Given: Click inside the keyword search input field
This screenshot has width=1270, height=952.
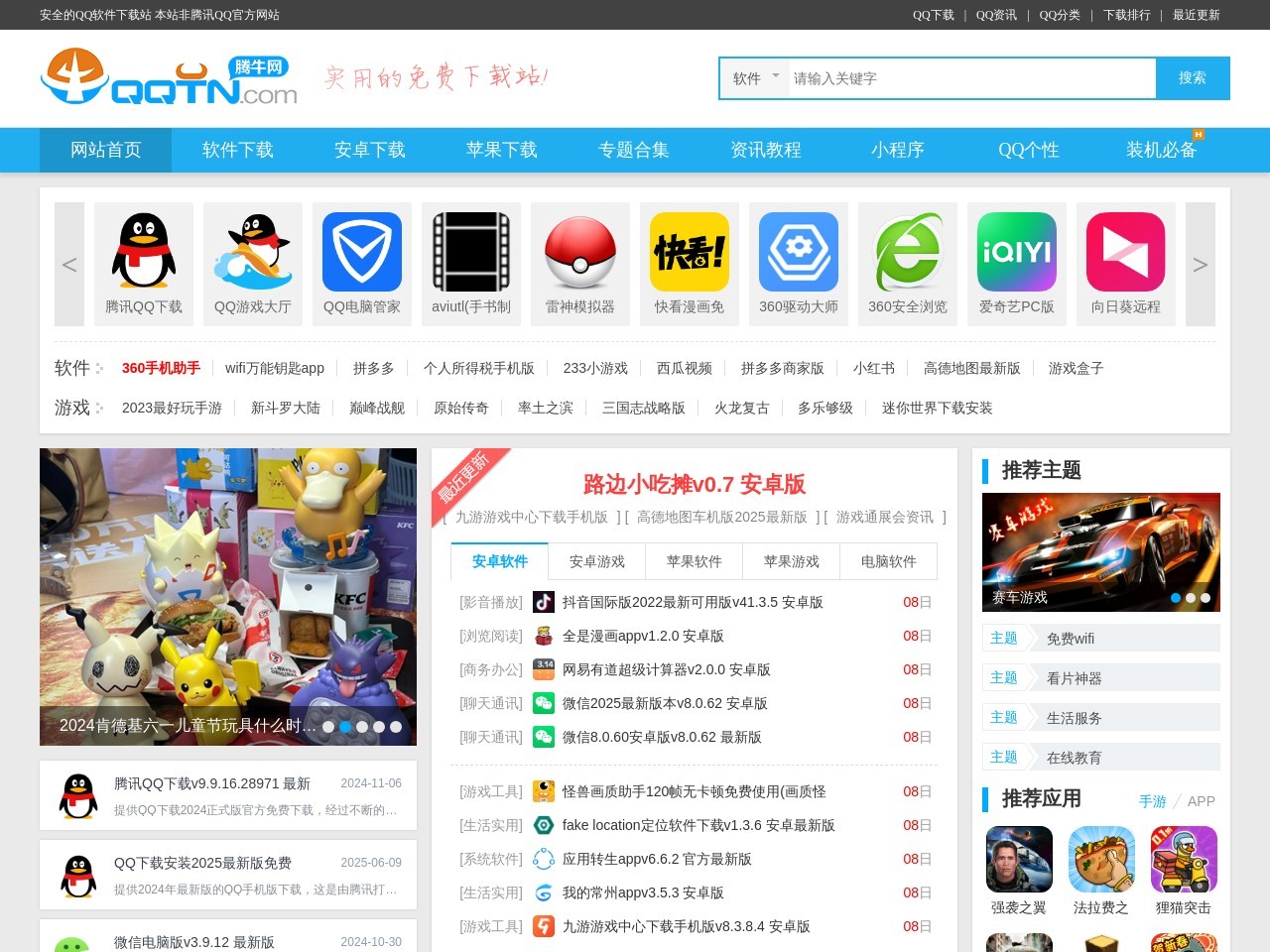Looking at the screenshot, I should click(x=967, y=78).
